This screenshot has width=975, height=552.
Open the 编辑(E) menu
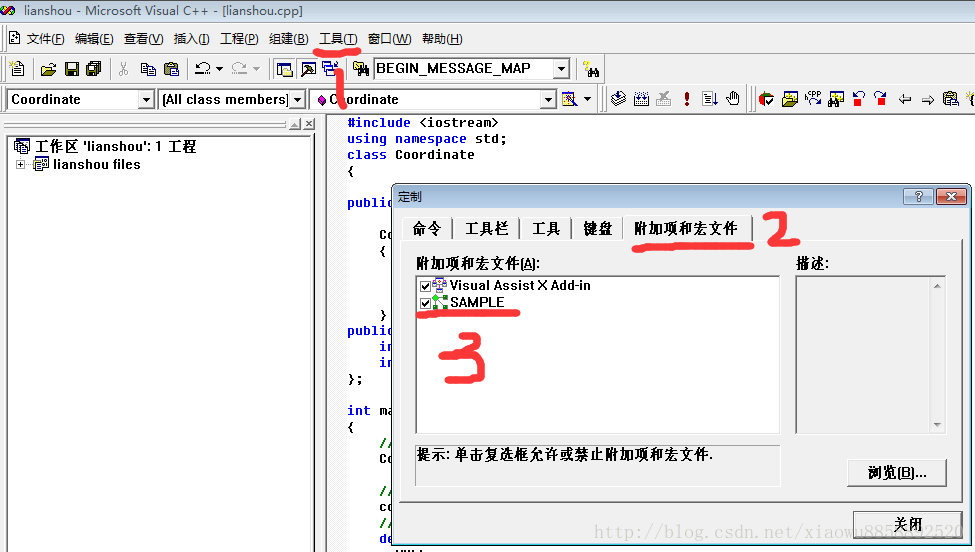tap(94, 39)
